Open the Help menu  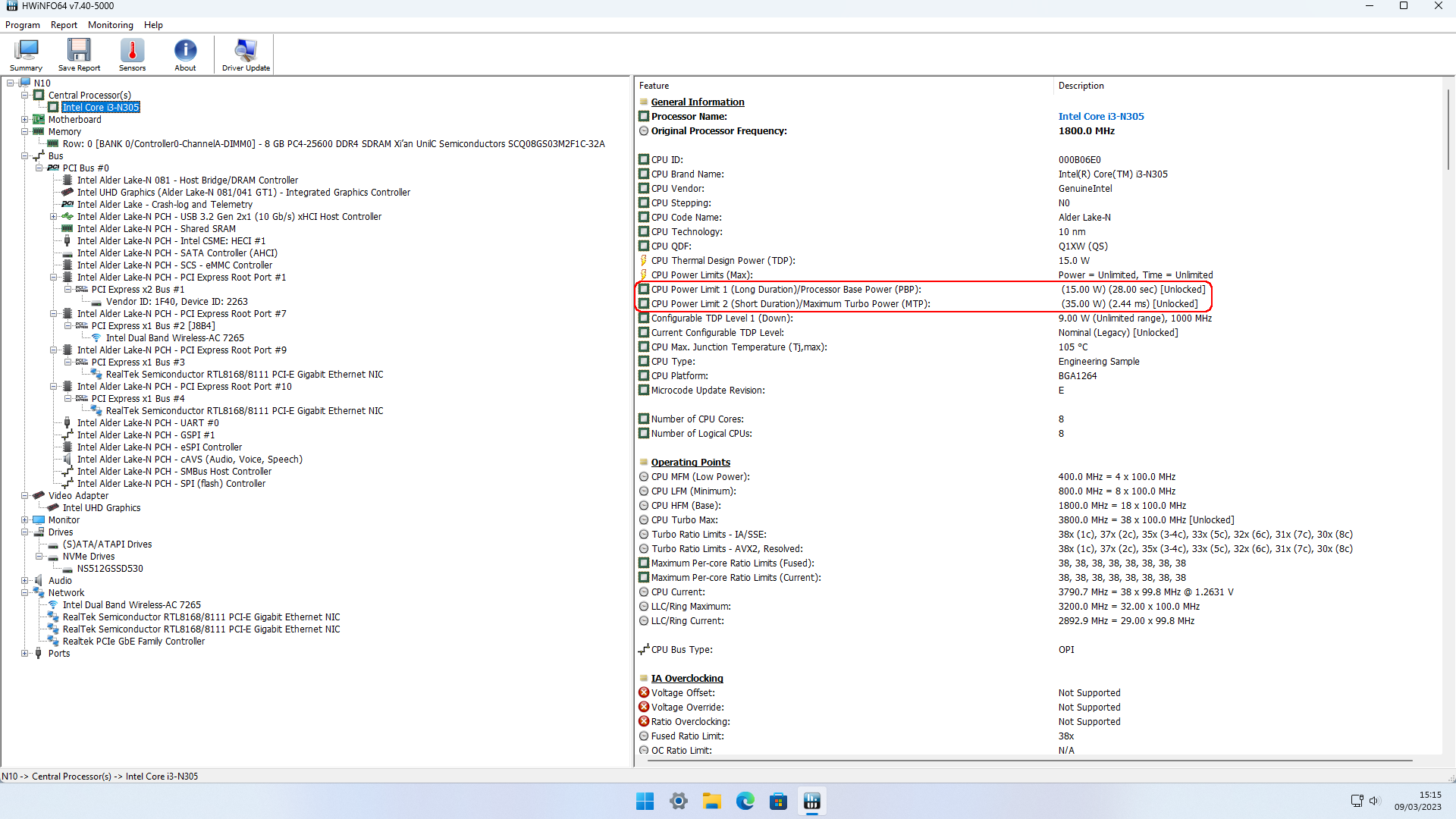click(153, 25)
